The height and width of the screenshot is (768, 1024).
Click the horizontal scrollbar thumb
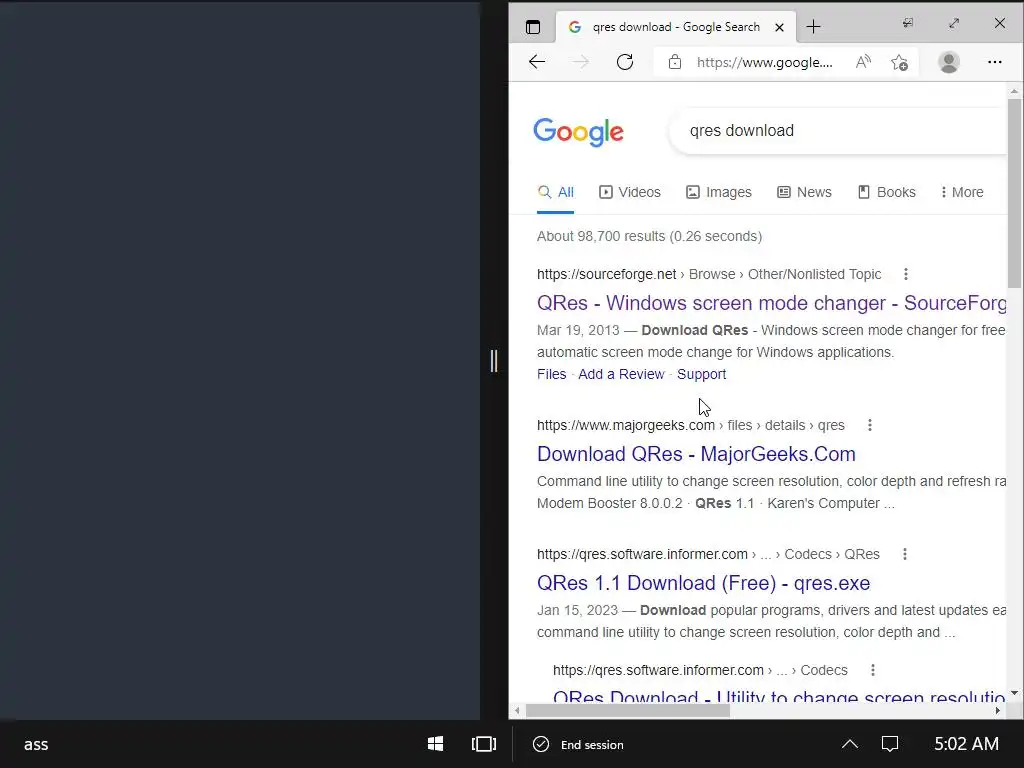coord(628,711)
